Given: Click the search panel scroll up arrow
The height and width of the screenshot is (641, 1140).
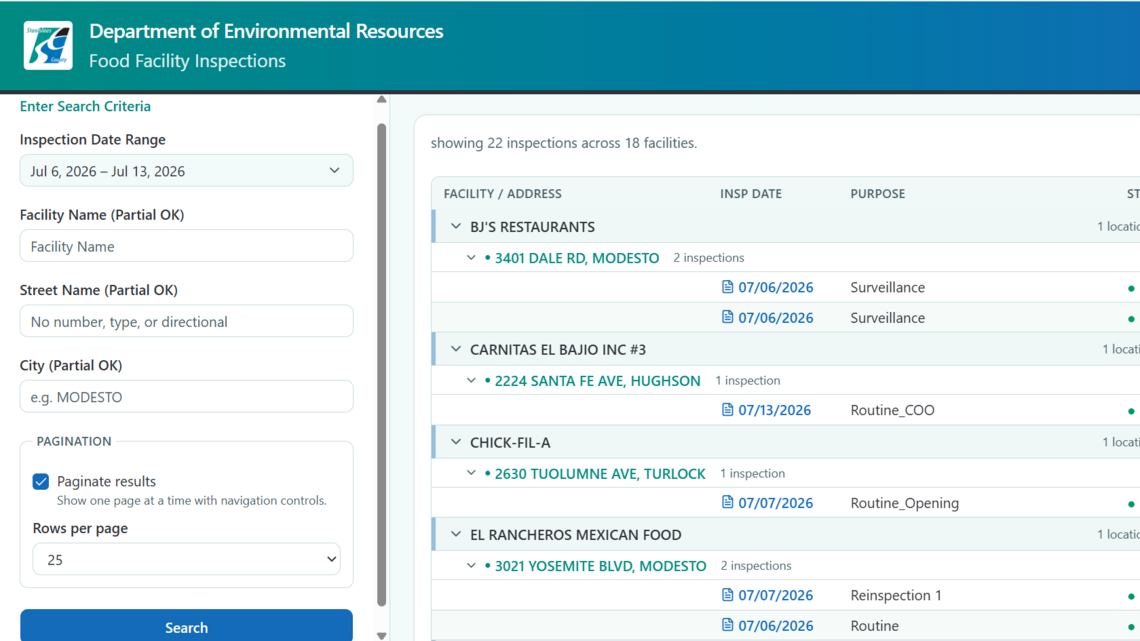Looking at the screenshot, I should tap(382, 100).
